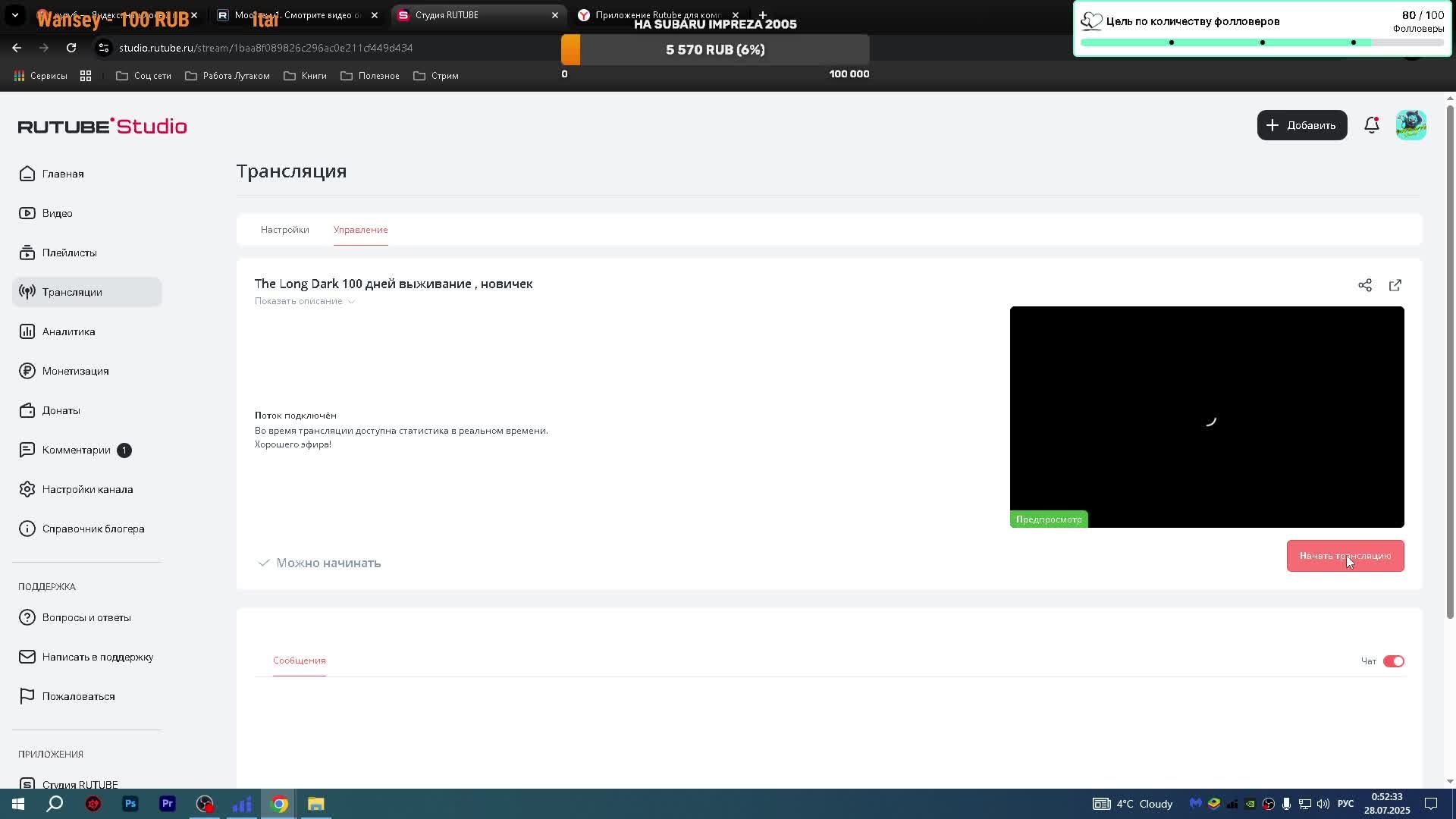This screenshot has width=1456, height=819.
Task: Open stream in new window icon
Action: [1395, 285]
